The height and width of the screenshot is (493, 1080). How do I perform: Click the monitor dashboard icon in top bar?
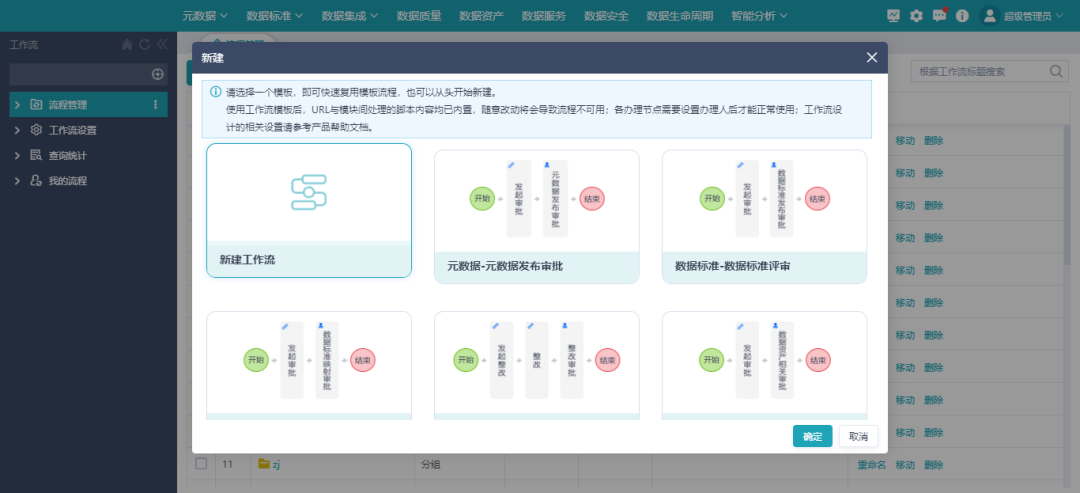[893, 16]
